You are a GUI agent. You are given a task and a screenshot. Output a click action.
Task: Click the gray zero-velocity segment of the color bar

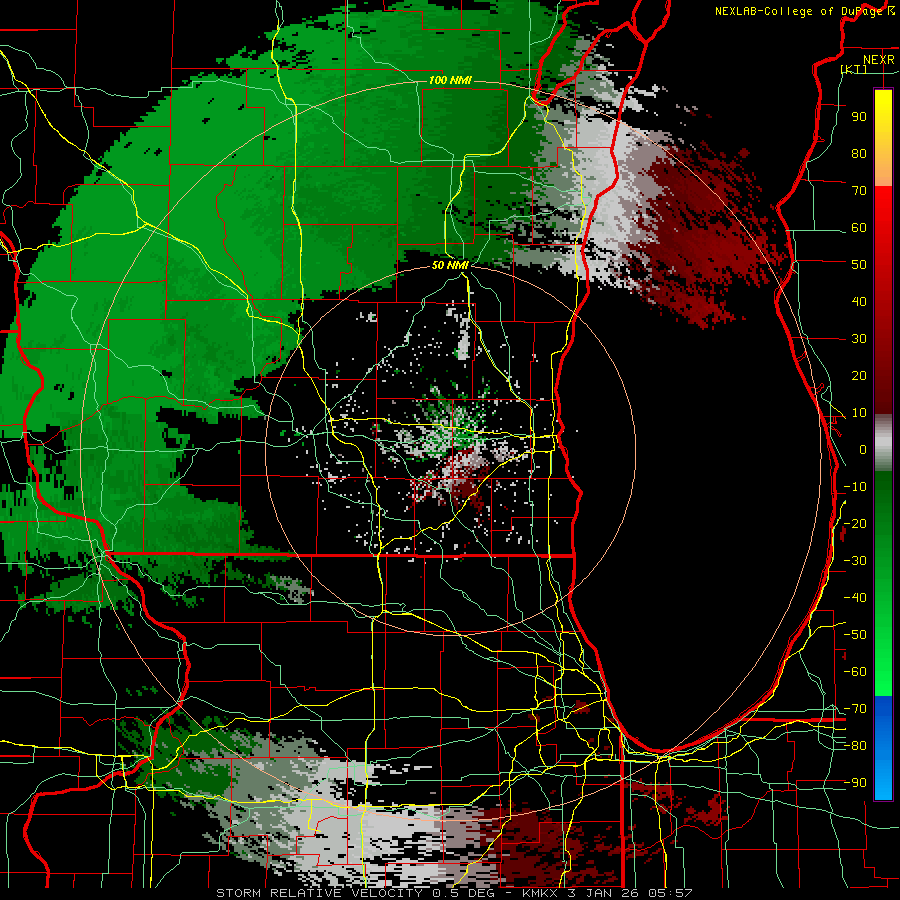(883, 443)
